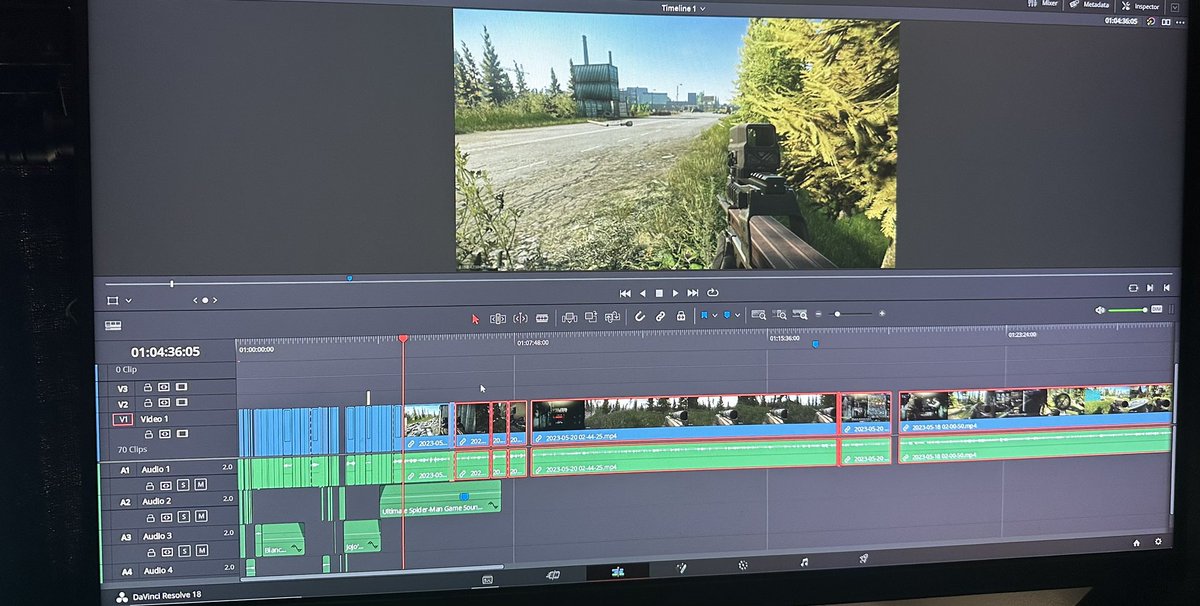The image size is (1200, 606).
Task: Expand the blue flag color dropdown arrow
Action: tap(715, 315)
